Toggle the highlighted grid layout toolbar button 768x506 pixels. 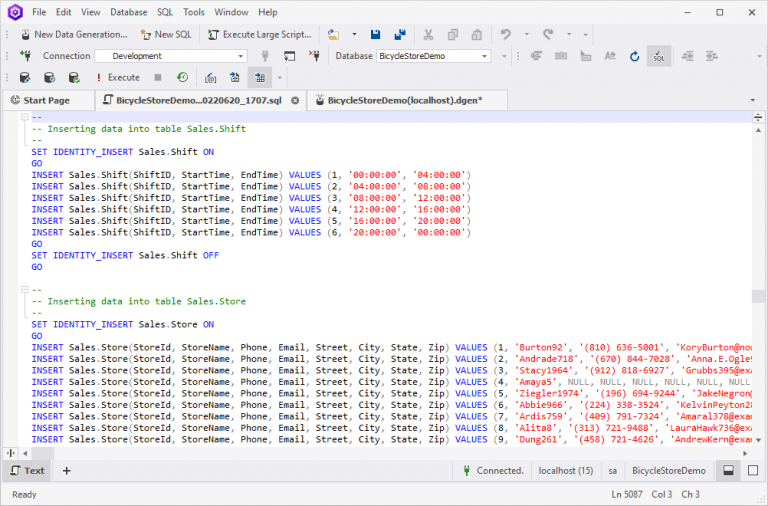click(260, 77)
